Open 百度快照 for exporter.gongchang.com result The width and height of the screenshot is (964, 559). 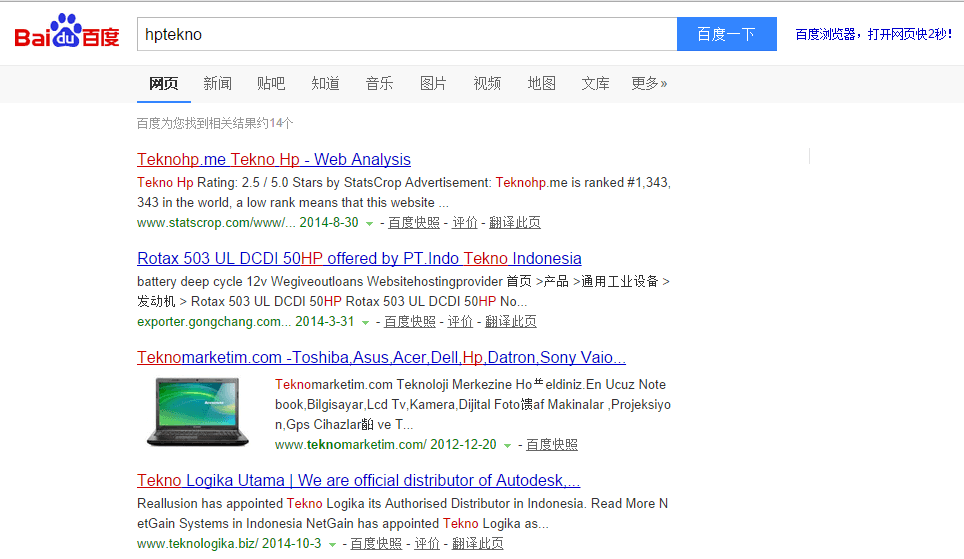[409, 322]
